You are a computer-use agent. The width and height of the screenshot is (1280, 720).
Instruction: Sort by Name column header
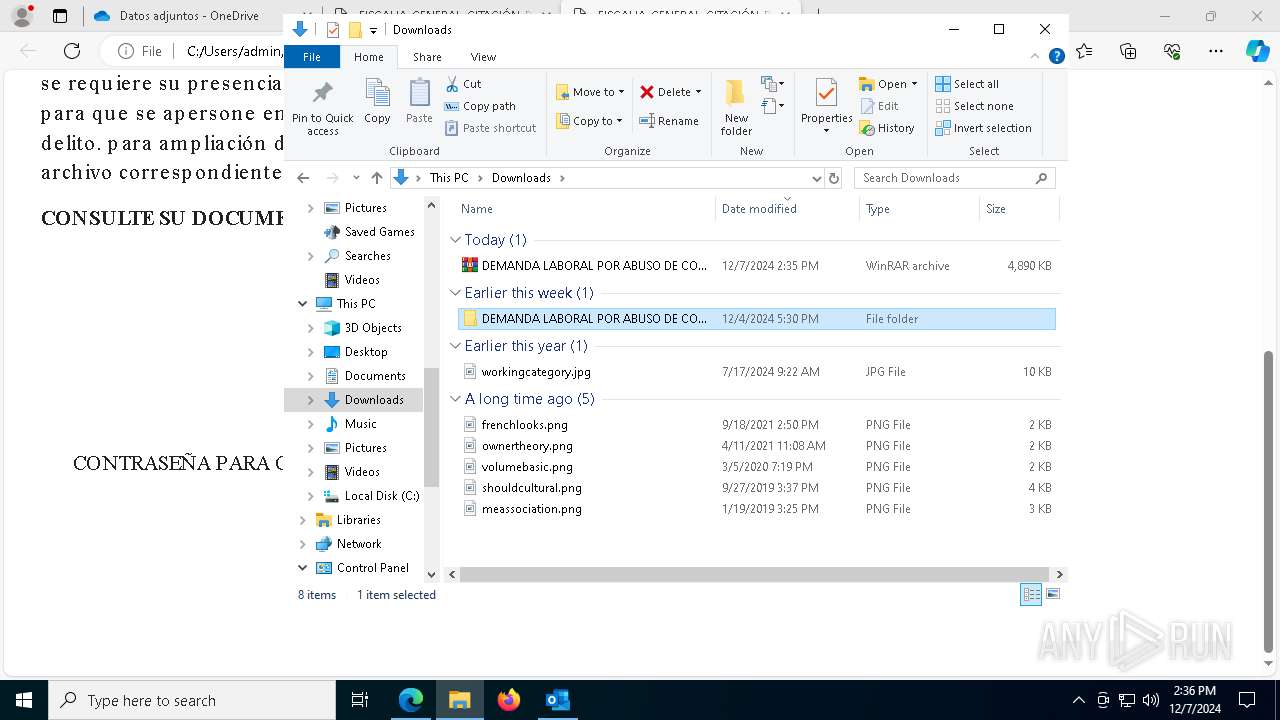[x=585, y=209]
